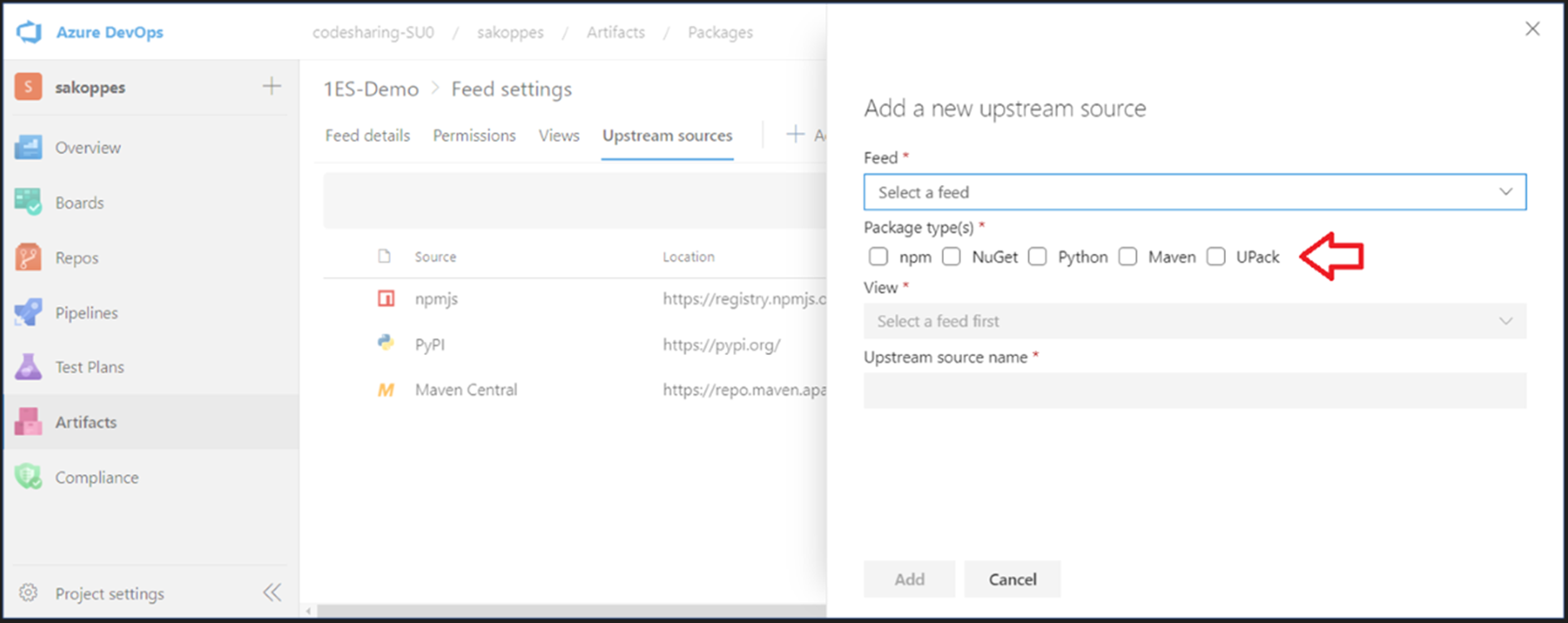
Task: Switch to the Views tab
Action: [x=559, y=135]
